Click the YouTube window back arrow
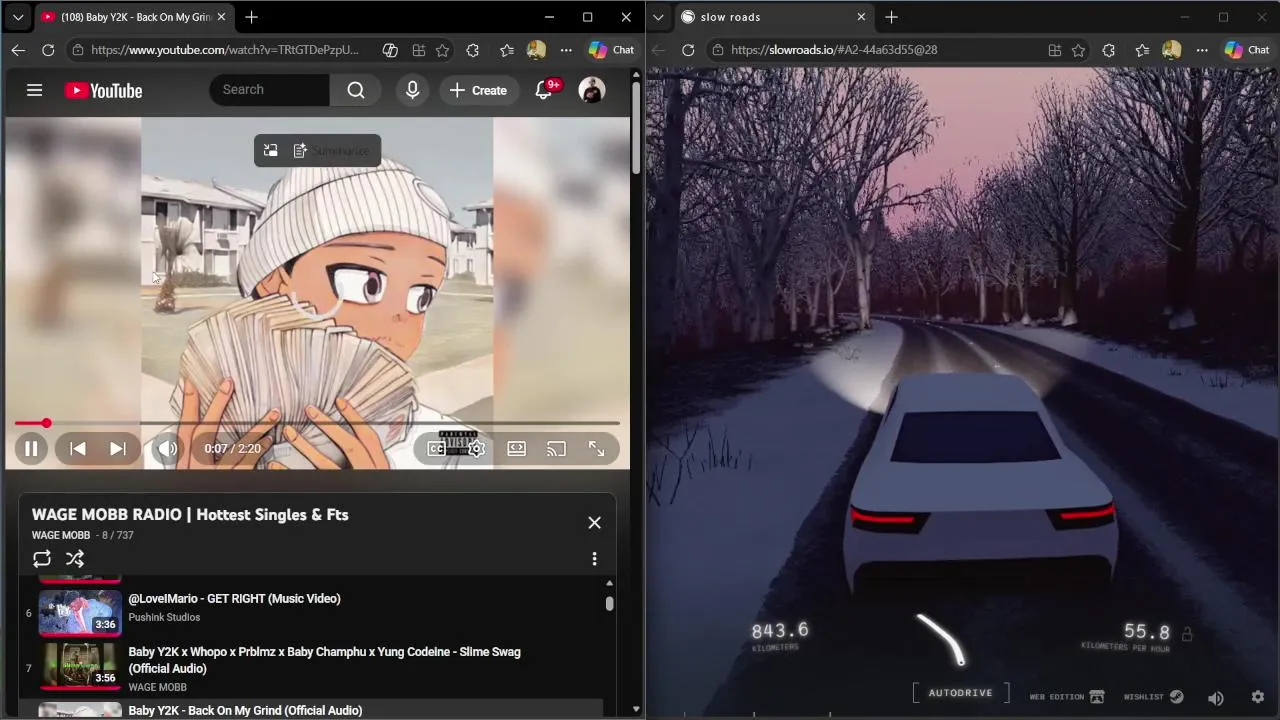 [x=18, y=50]
